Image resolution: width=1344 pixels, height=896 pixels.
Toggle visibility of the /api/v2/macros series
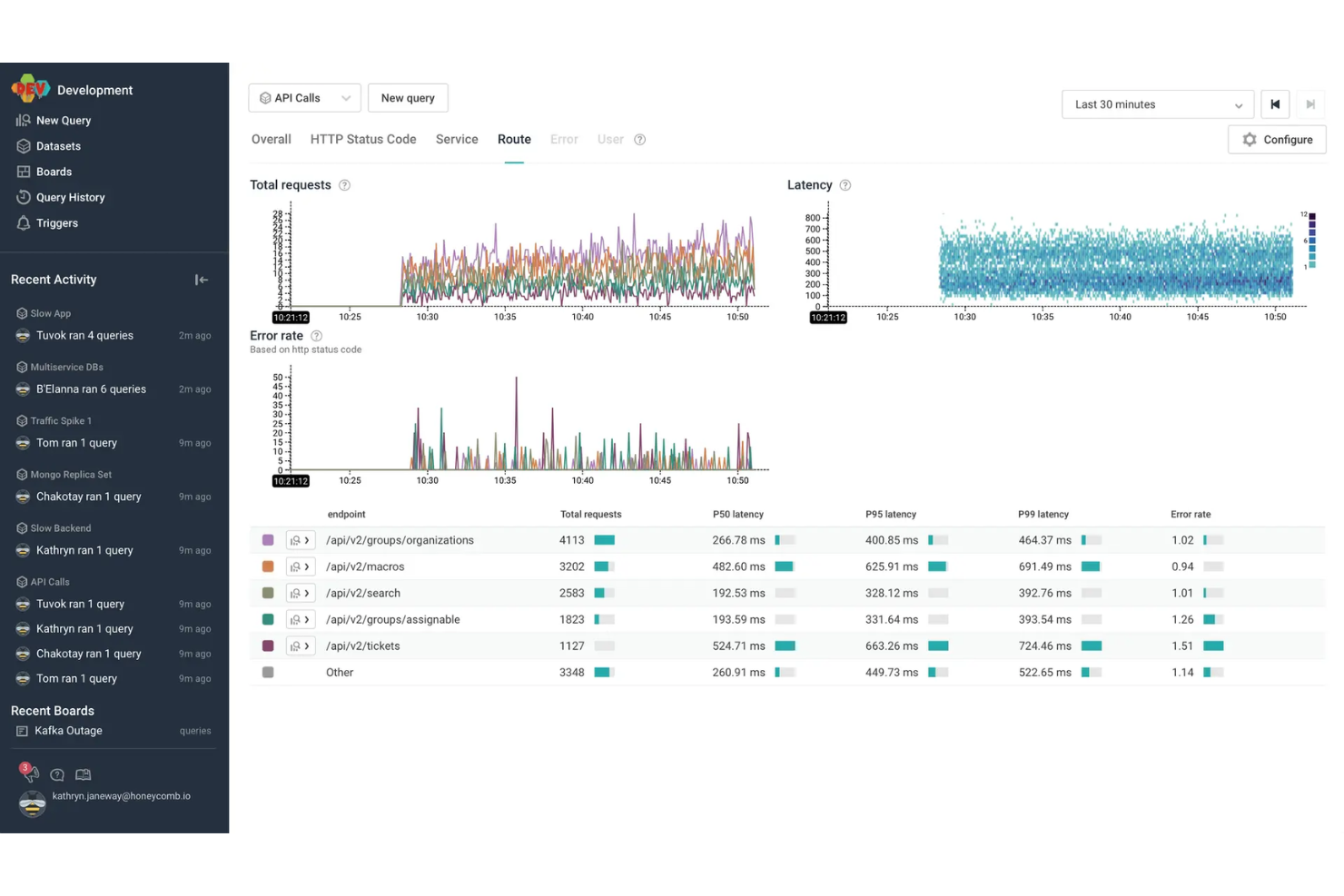click(x=268, y=566)
